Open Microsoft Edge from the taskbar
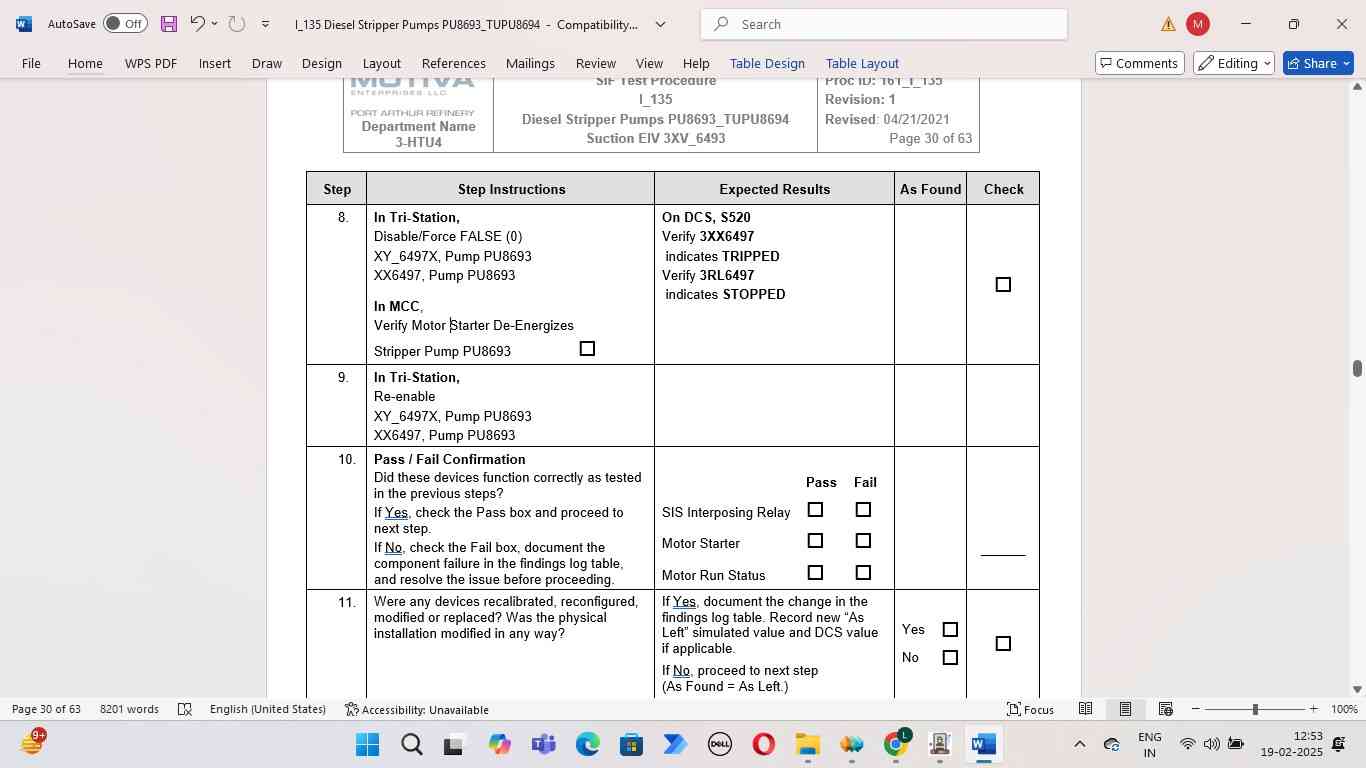This screenshot has height=768, width=1366. pos(587,745)
